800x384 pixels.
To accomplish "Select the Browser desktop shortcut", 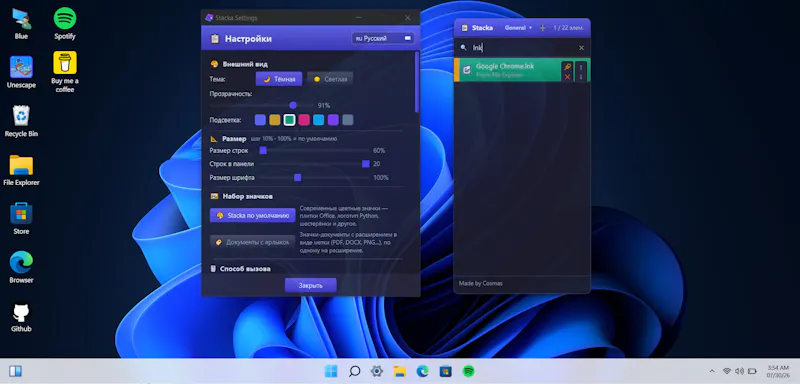I will tap(21, 267).
